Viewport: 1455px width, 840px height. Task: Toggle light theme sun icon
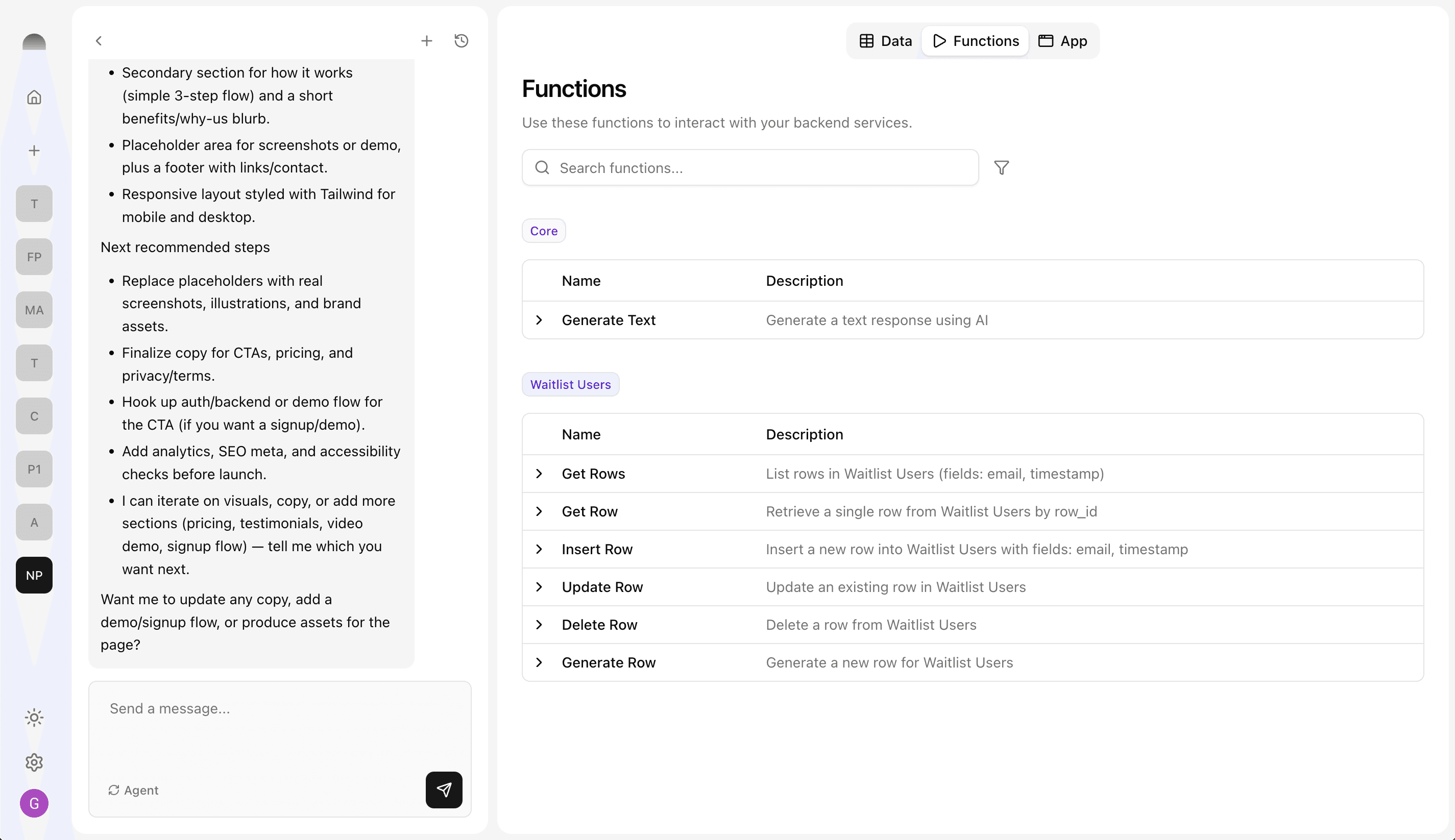34,718
